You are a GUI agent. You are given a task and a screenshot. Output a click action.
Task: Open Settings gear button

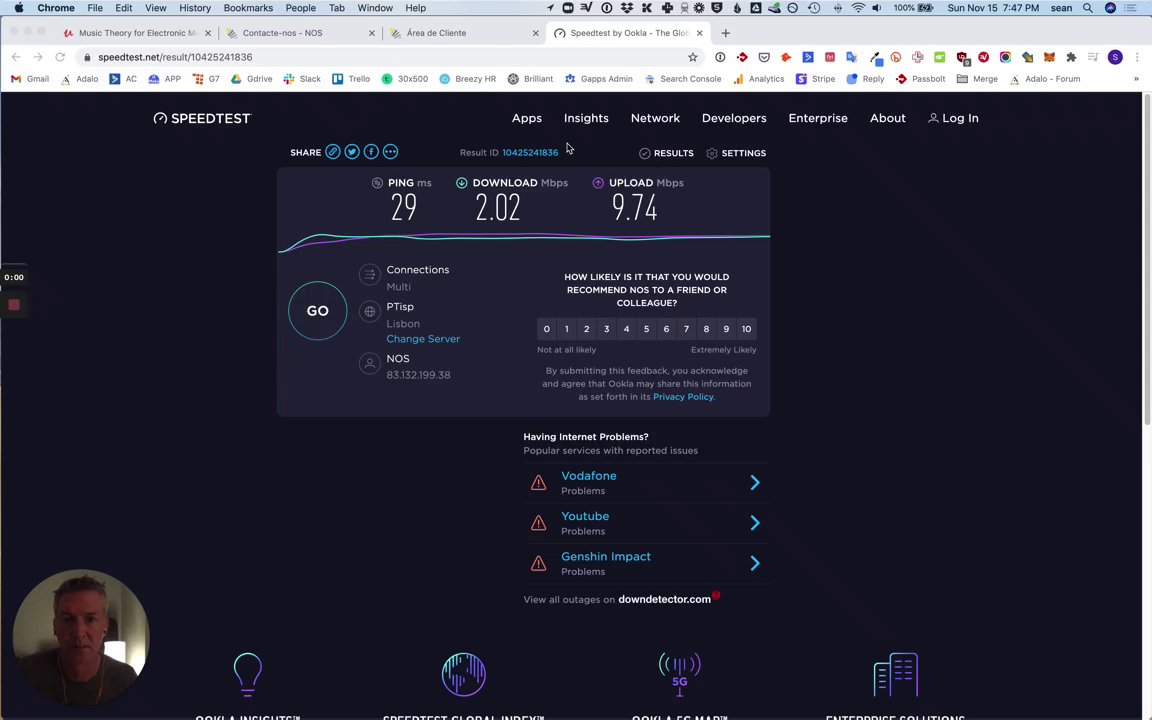tap(736, 153)
